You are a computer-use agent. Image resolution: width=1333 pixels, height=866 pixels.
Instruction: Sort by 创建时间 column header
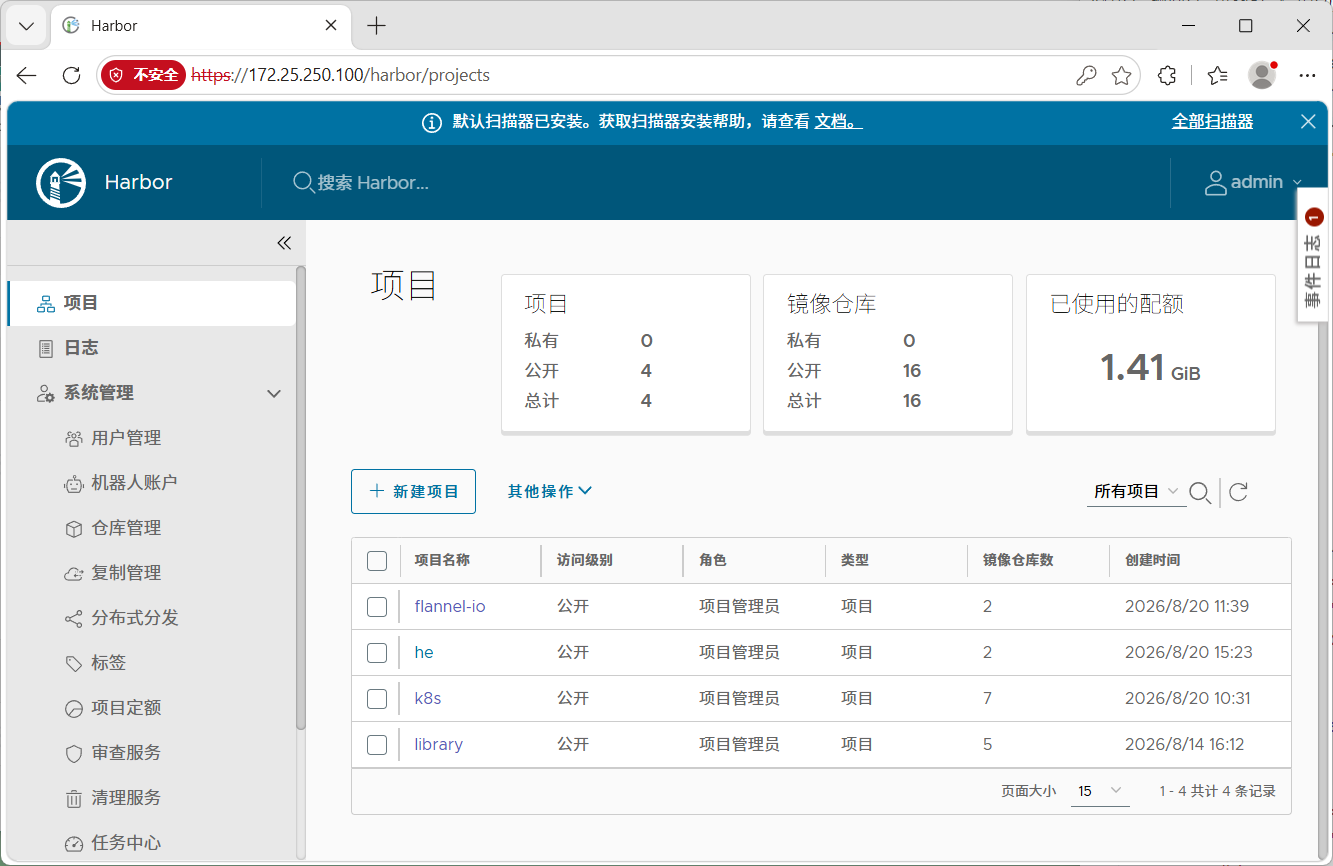point(1152,560)
